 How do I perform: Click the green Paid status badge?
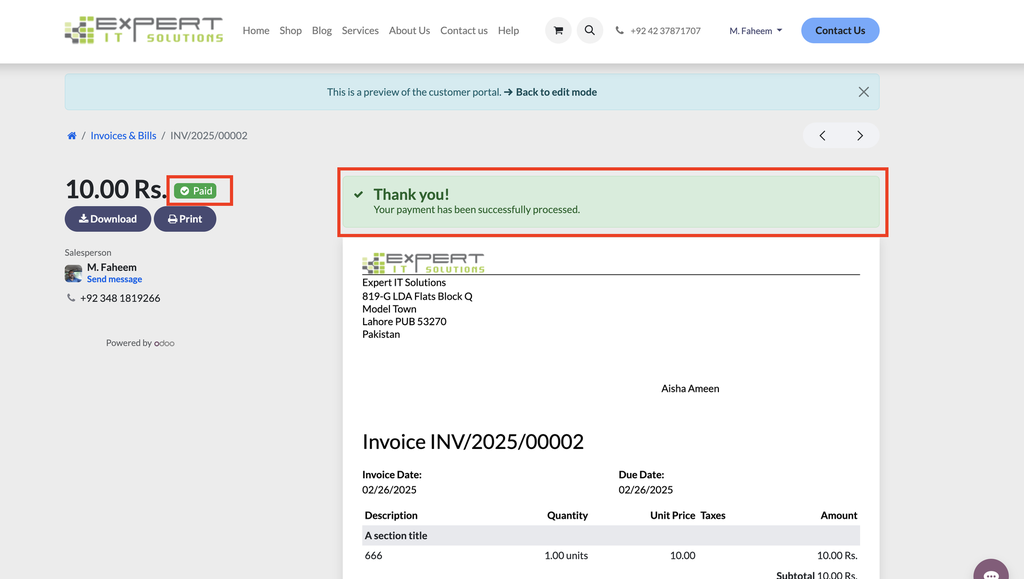coord(197,191)
